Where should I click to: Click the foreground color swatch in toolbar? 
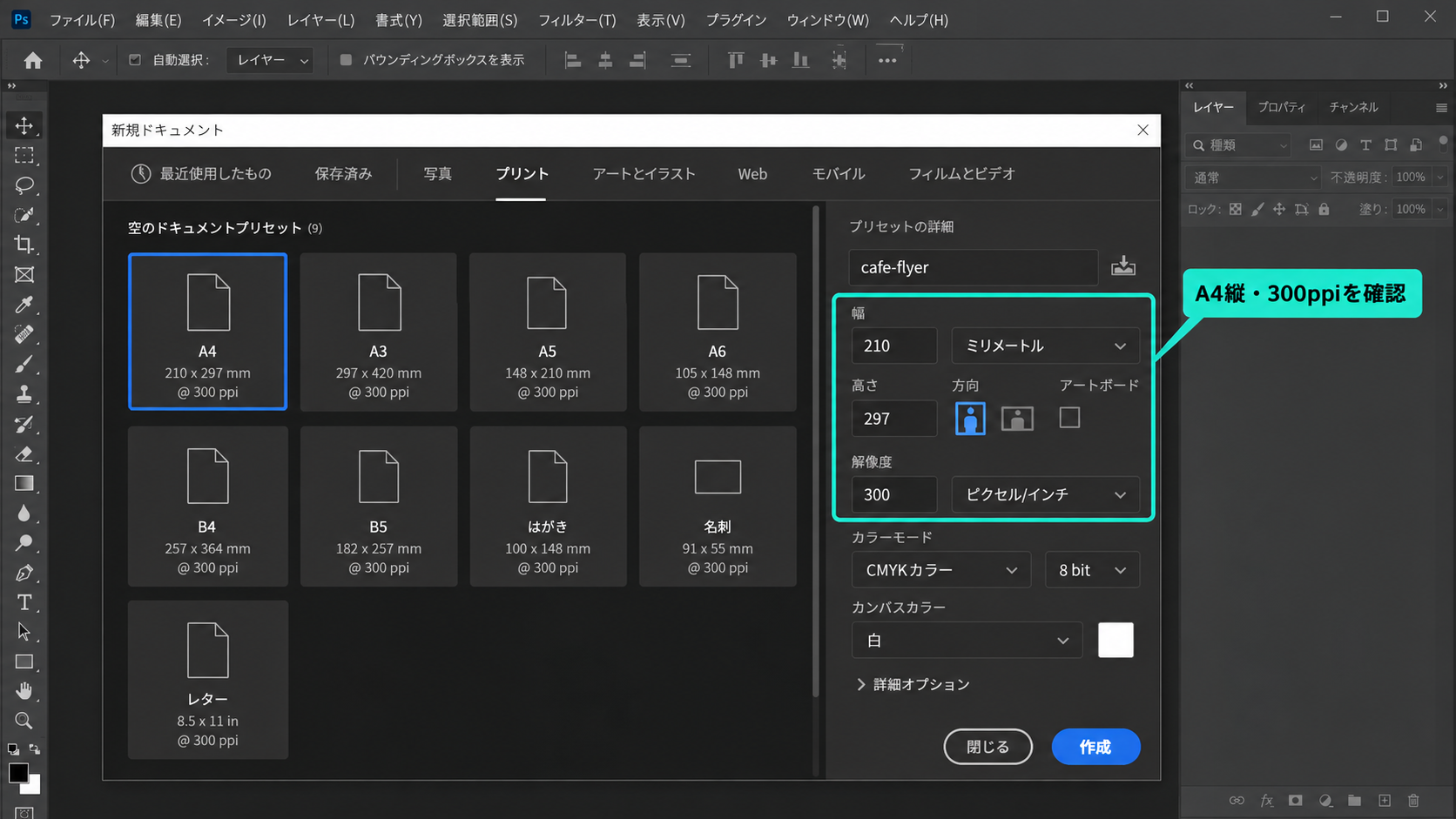(18, 773)
